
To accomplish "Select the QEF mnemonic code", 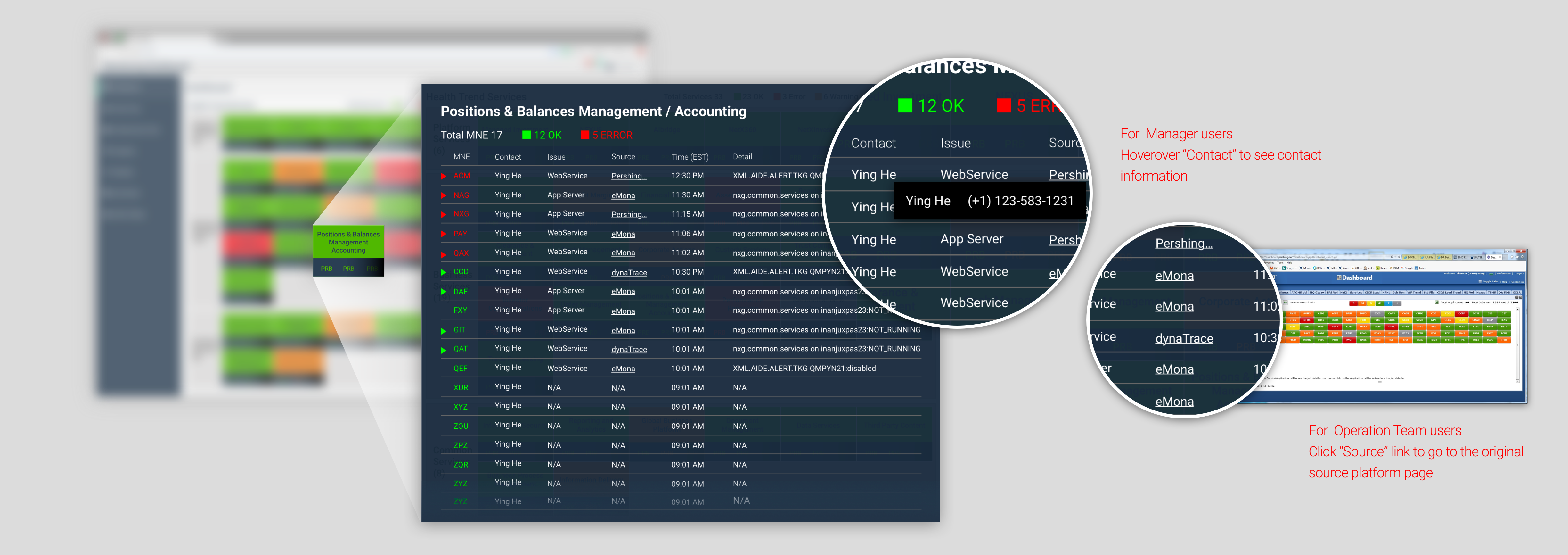I will (460, 369).
